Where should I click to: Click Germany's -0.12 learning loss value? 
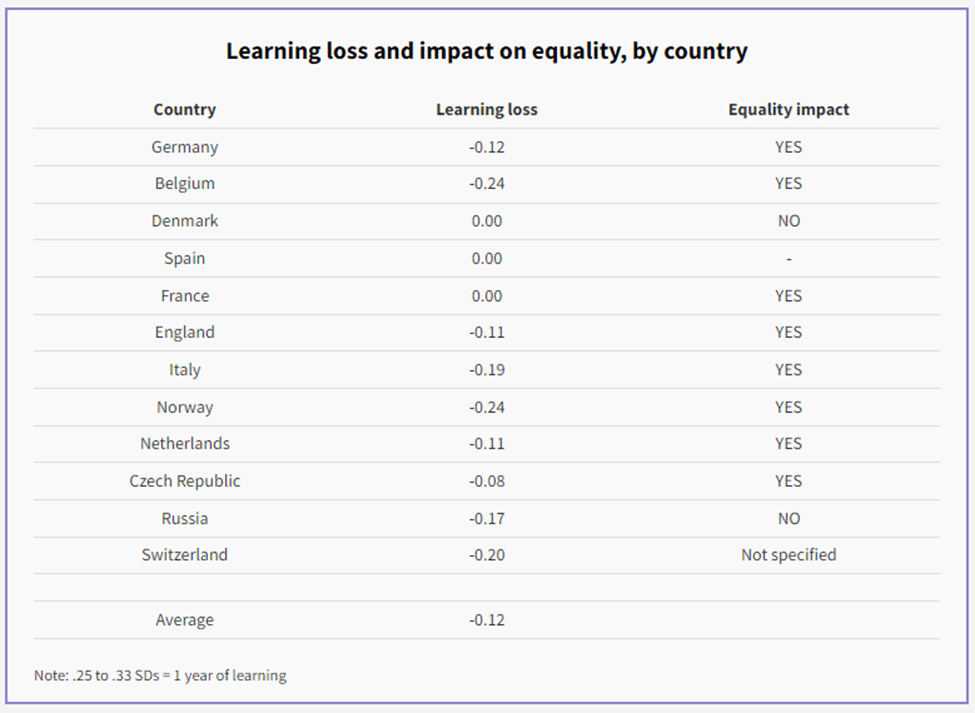(x=486, y=147)
